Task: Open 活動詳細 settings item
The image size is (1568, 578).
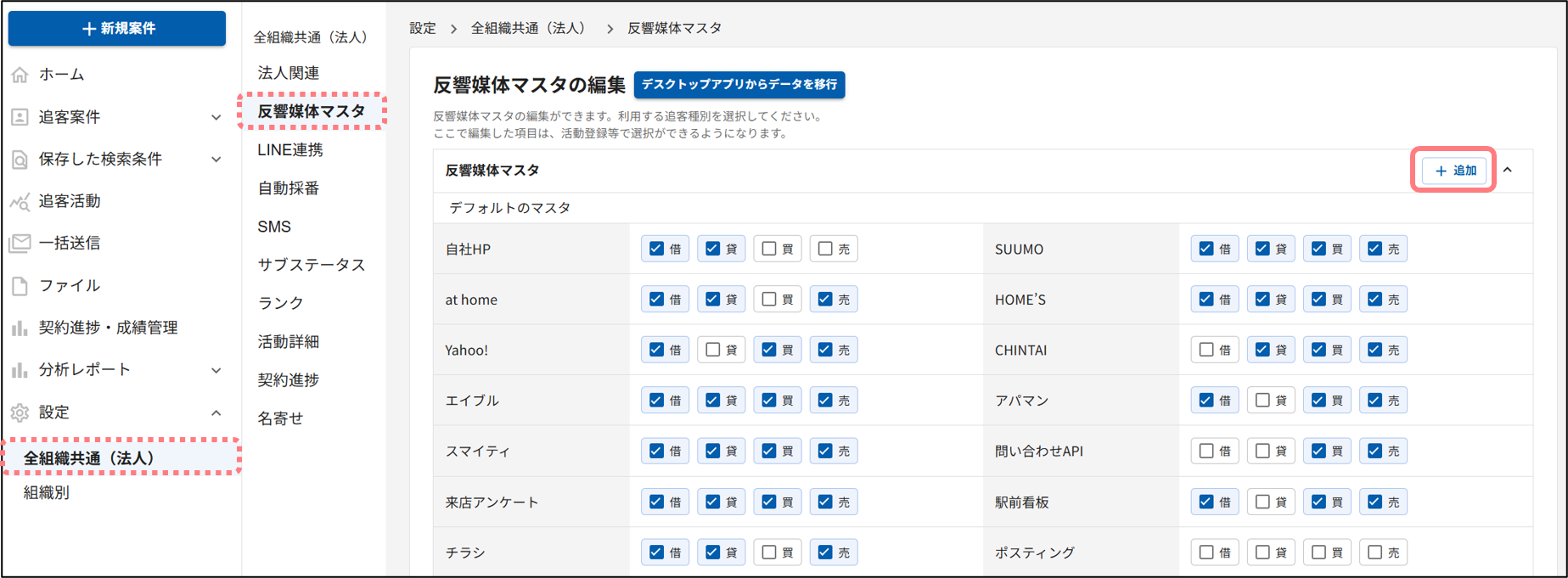Action: pos(289,342)
